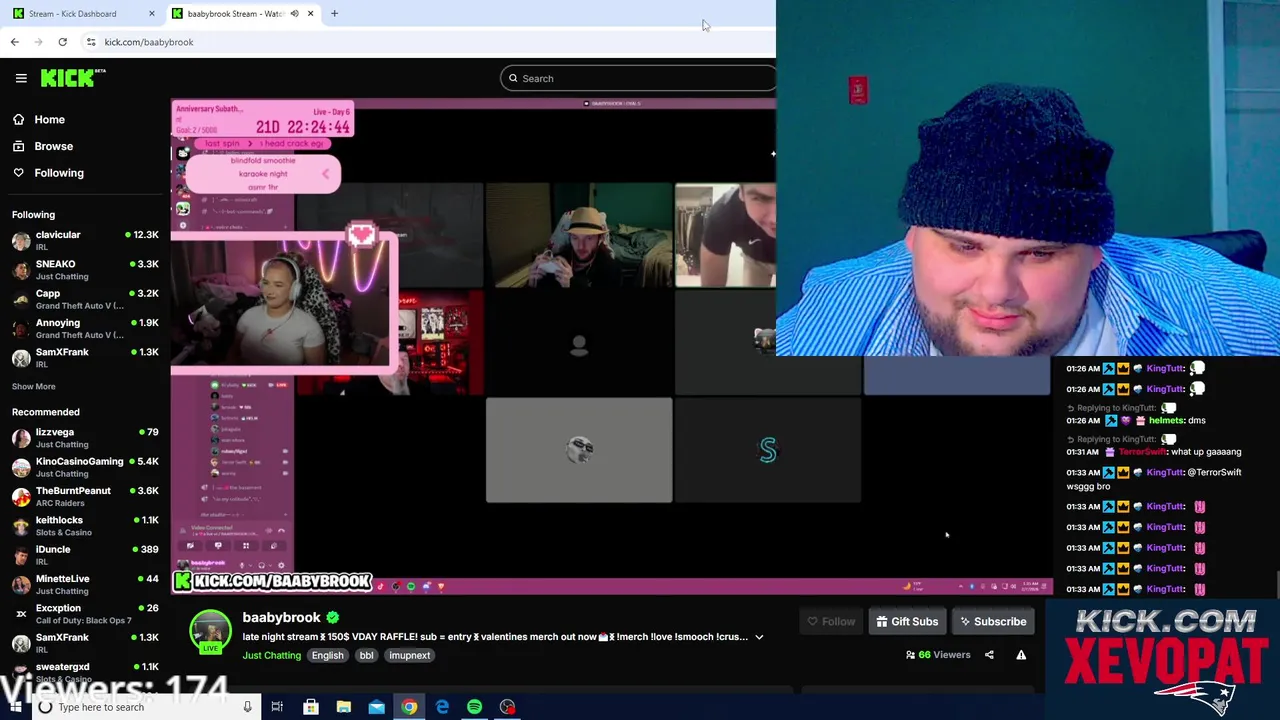Click the Kick logo
This screenshot has width=1280, height=720.
coord(73,78)
